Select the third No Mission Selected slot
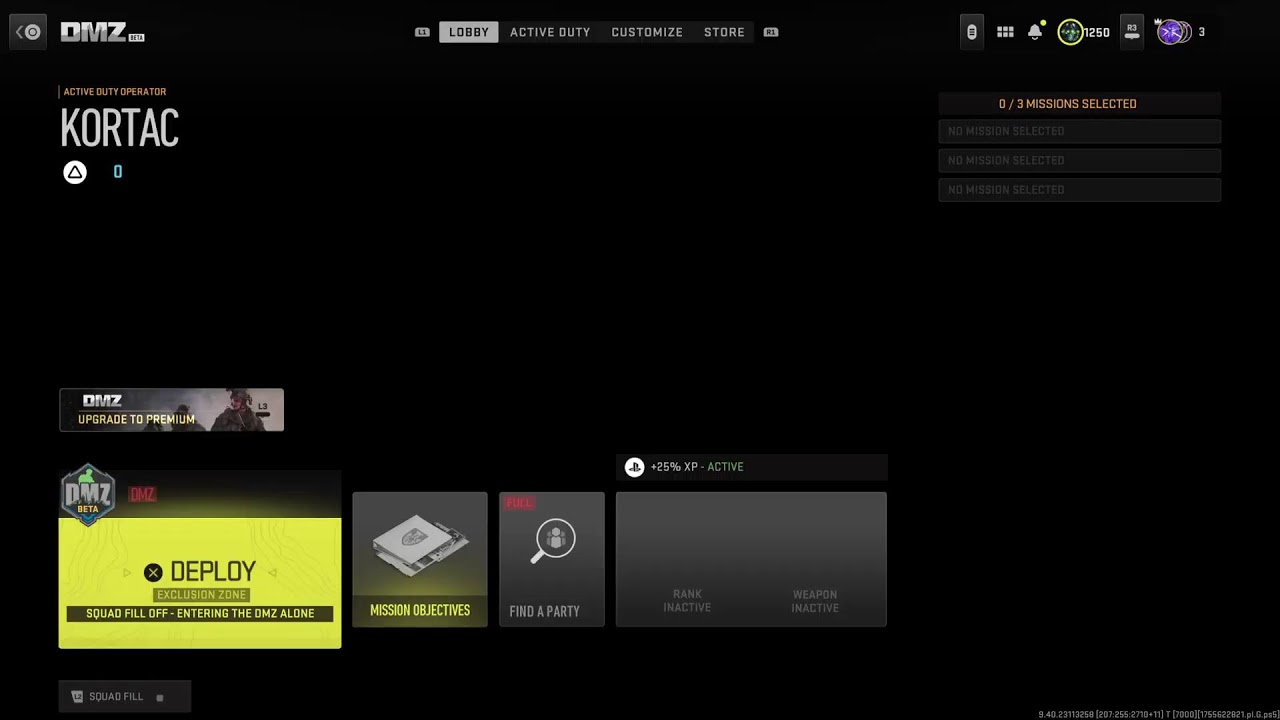1280x720 pixels. tap(1079, 189)
